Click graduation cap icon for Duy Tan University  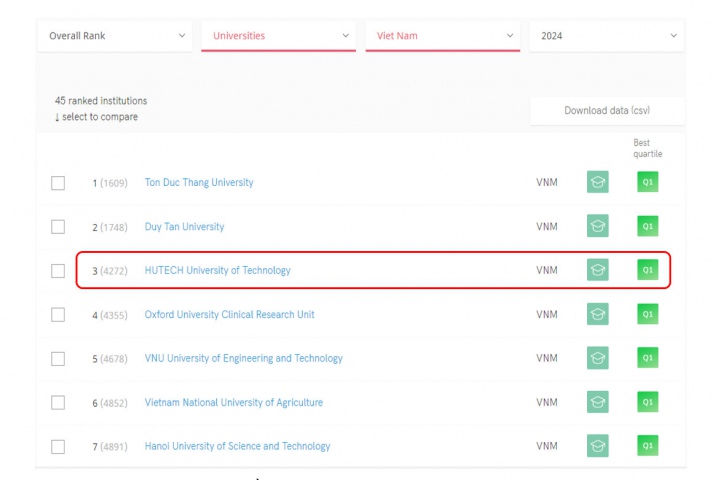tap(598, 226)
